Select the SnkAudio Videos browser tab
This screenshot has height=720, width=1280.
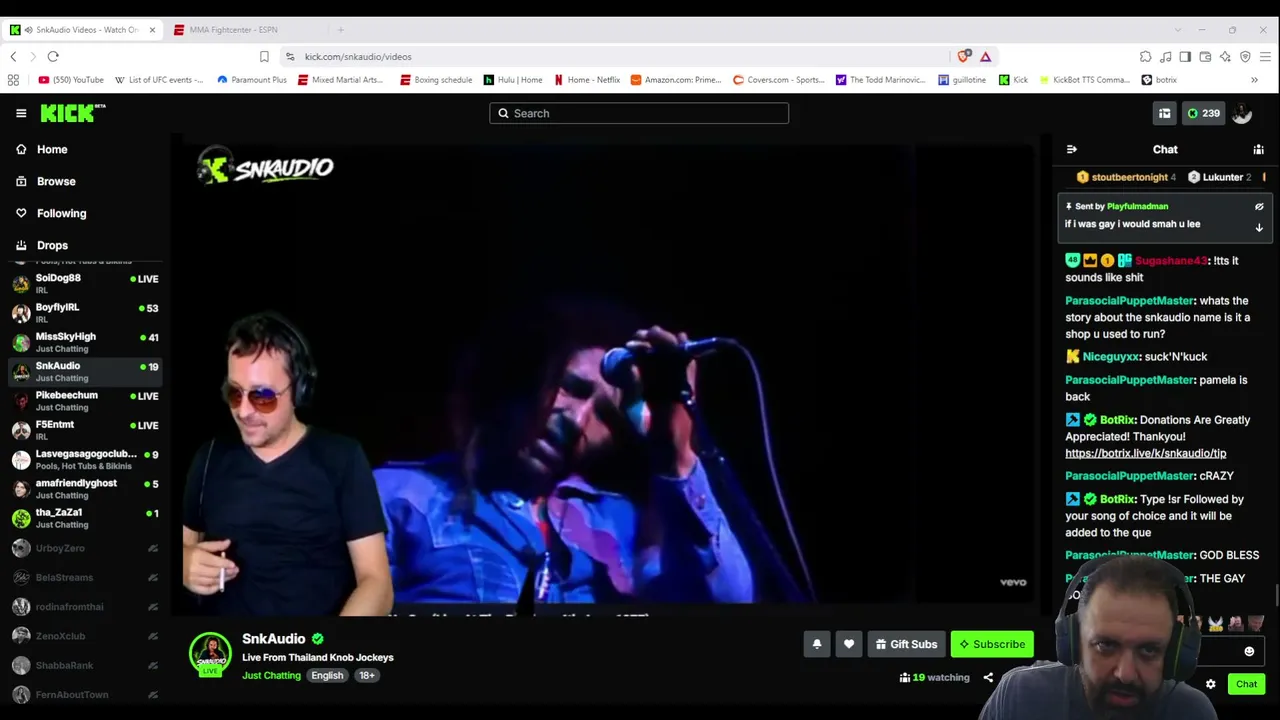[80, 30]
